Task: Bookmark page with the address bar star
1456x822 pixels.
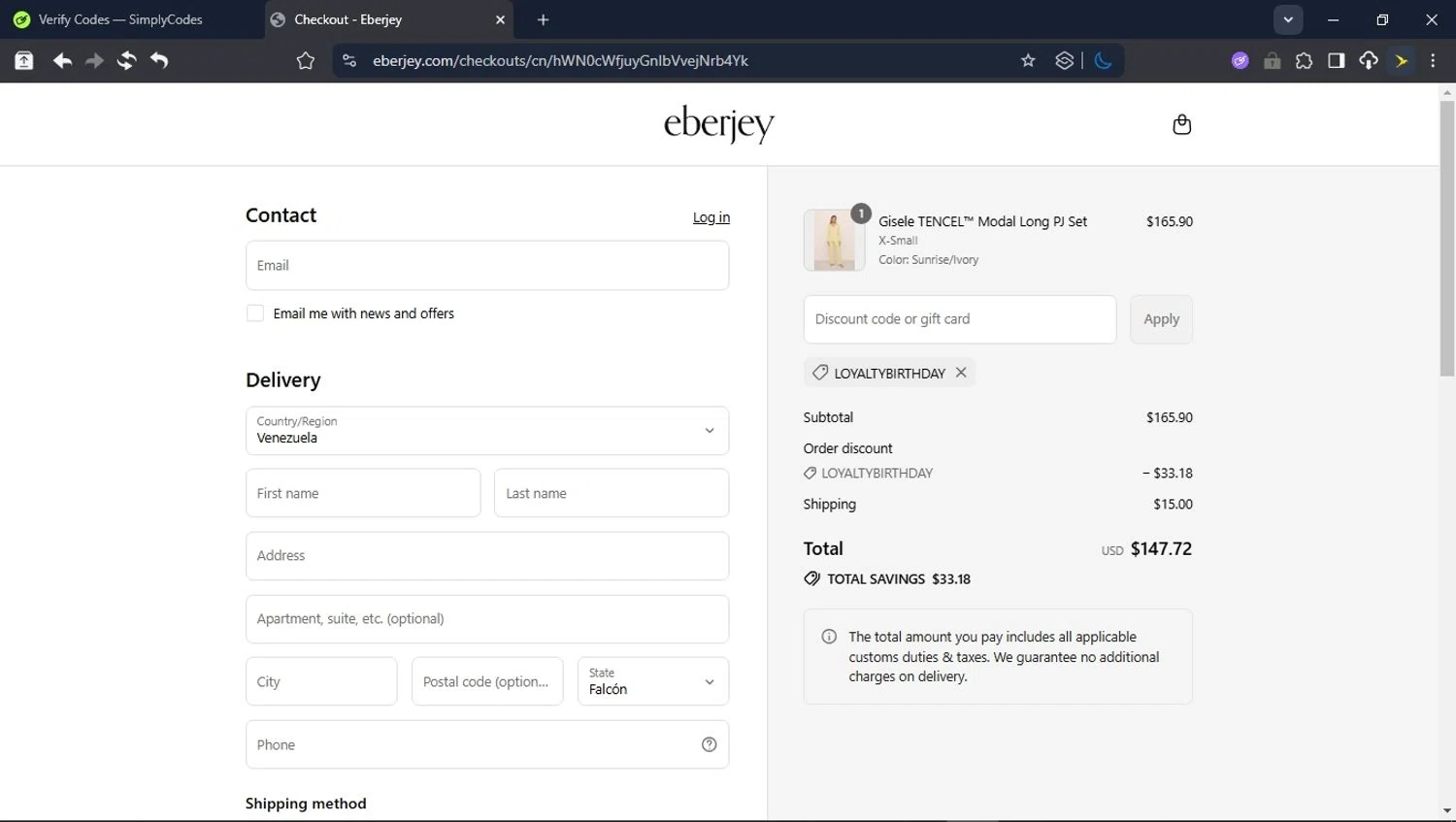Action: 1028,60
